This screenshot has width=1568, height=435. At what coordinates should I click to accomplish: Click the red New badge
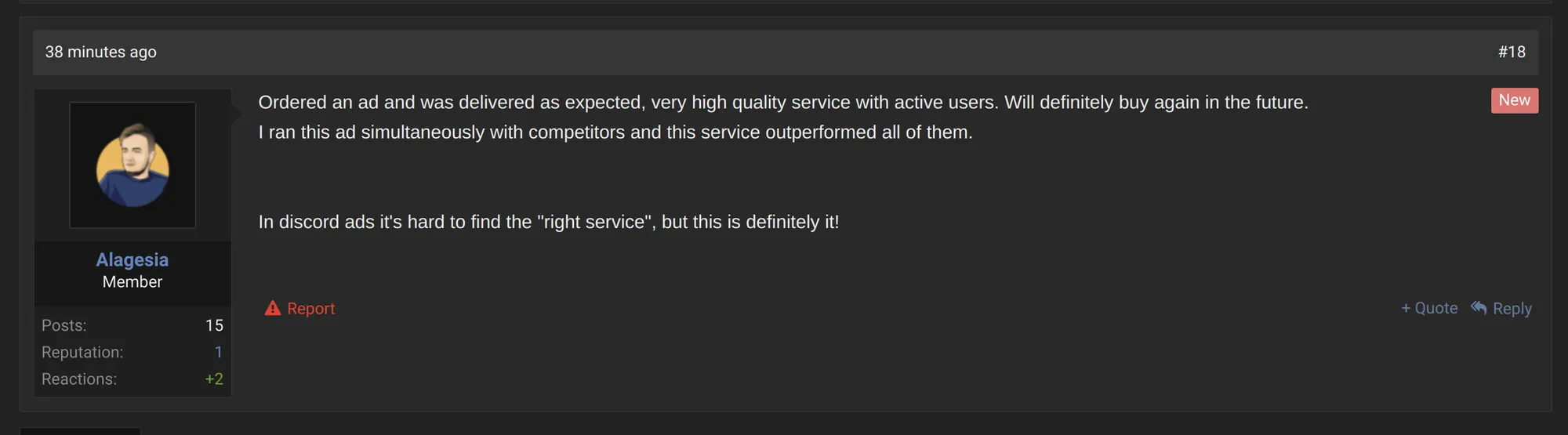[1514, 100]
